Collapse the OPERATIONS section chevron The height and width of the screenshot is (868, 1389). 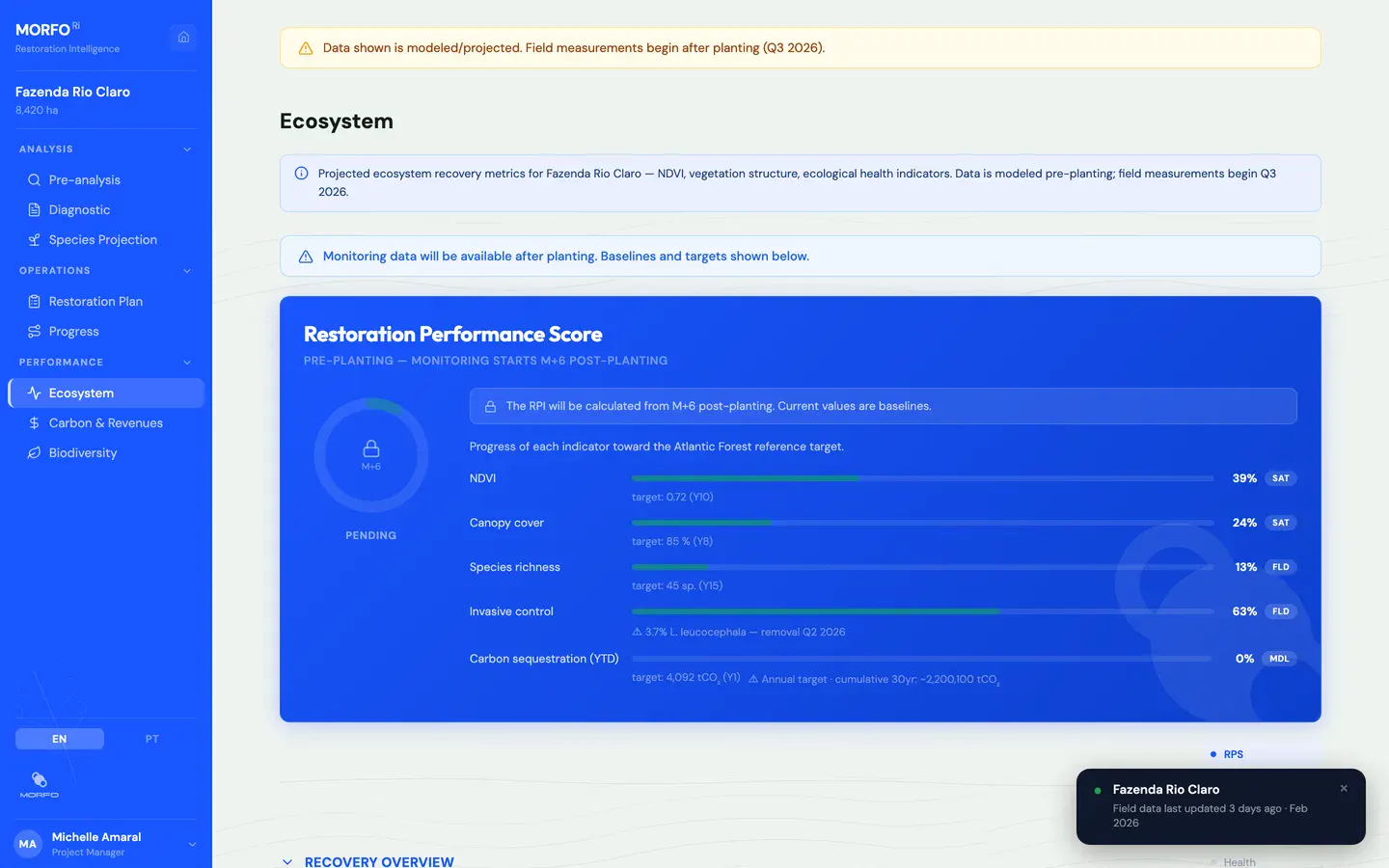click(187, 271)
